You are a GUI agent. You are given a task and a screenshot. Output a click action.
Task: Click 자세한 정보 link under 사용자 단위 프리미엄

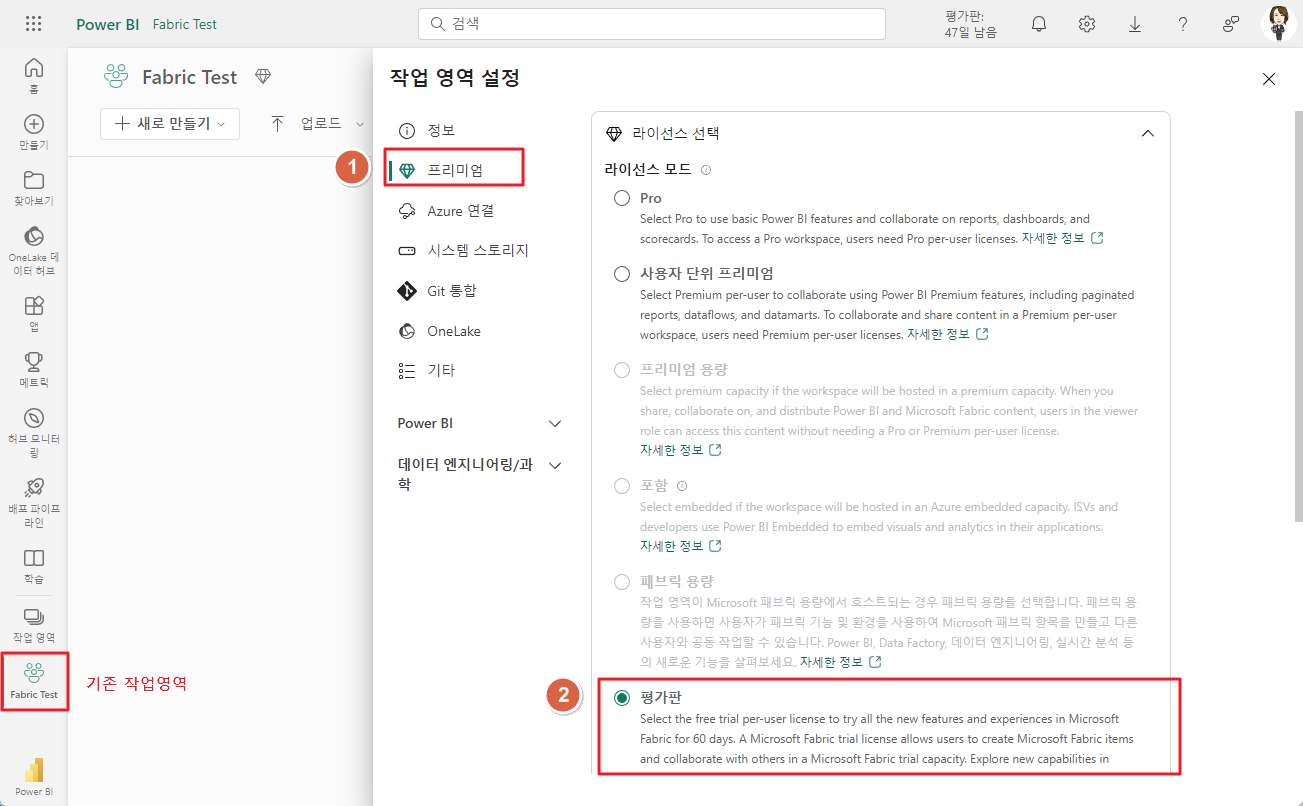(x=948, y=334)
